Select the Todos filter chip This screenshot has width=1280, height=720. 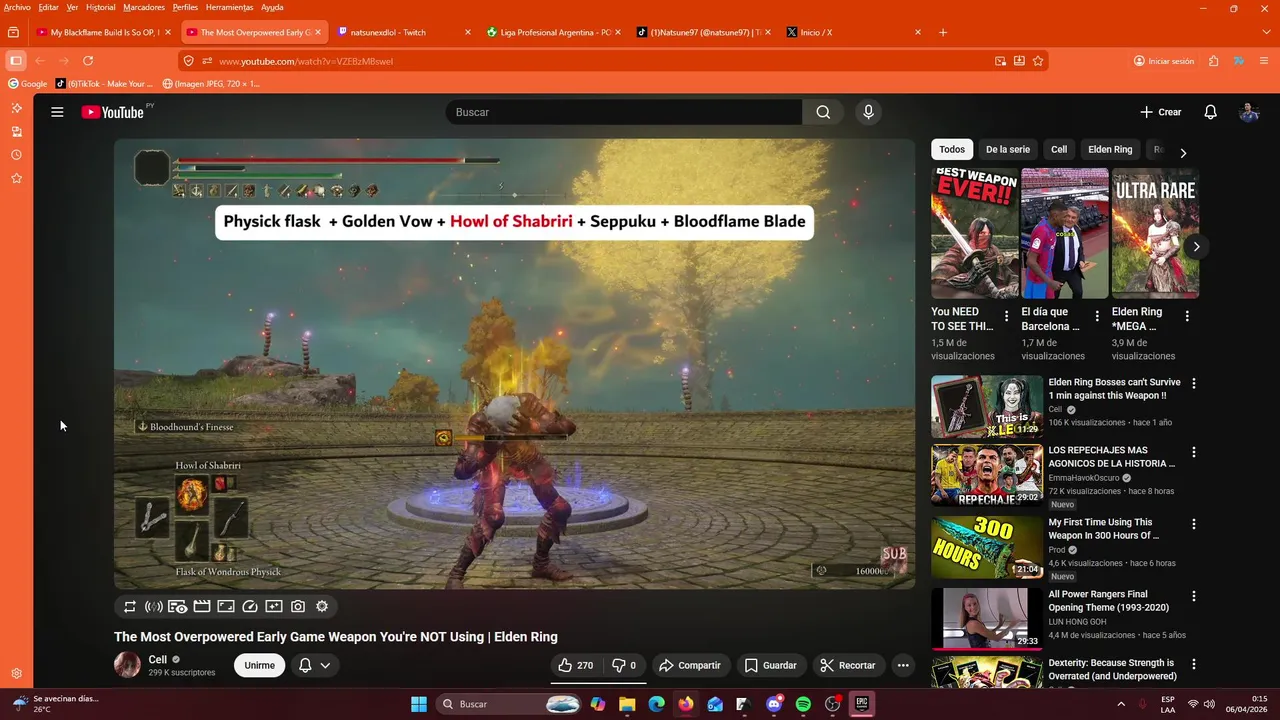tap(952, 149)
